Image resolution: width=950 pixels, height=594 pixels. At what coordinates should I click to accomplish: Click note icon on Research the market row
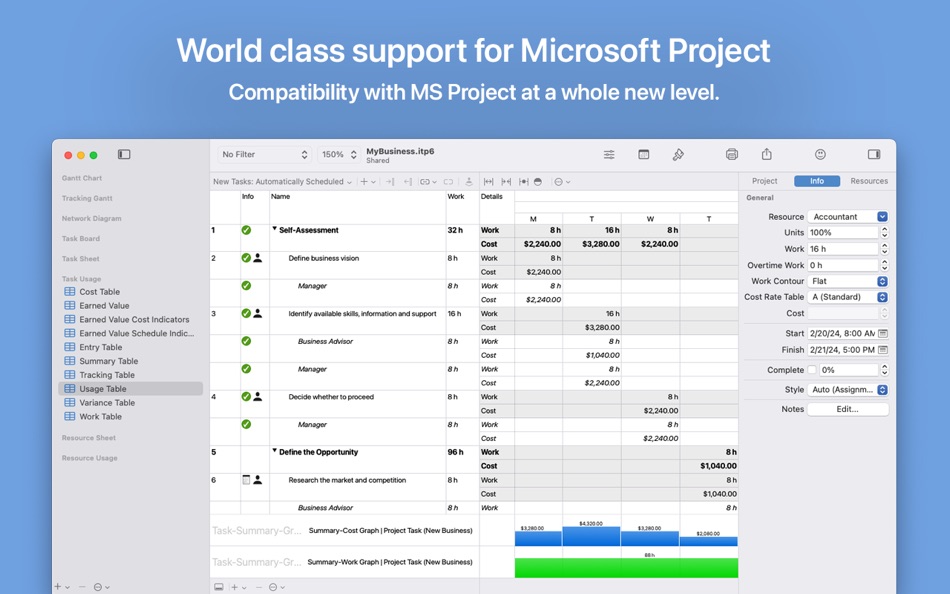[x=246, y=480]
